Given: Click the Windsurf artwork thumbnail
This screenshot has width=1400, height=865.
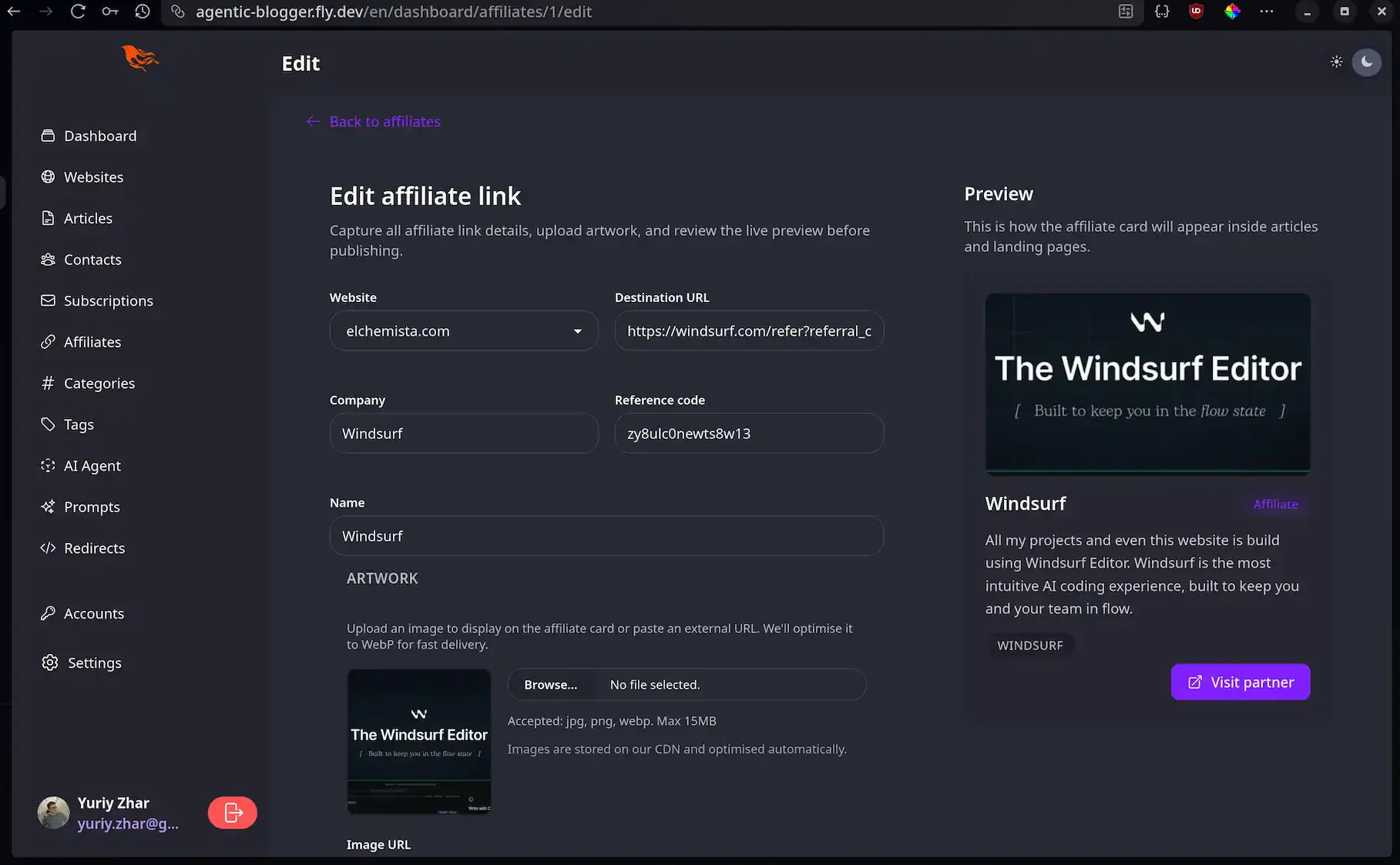Looking at the screenshot, I should [x=418, y=742].
